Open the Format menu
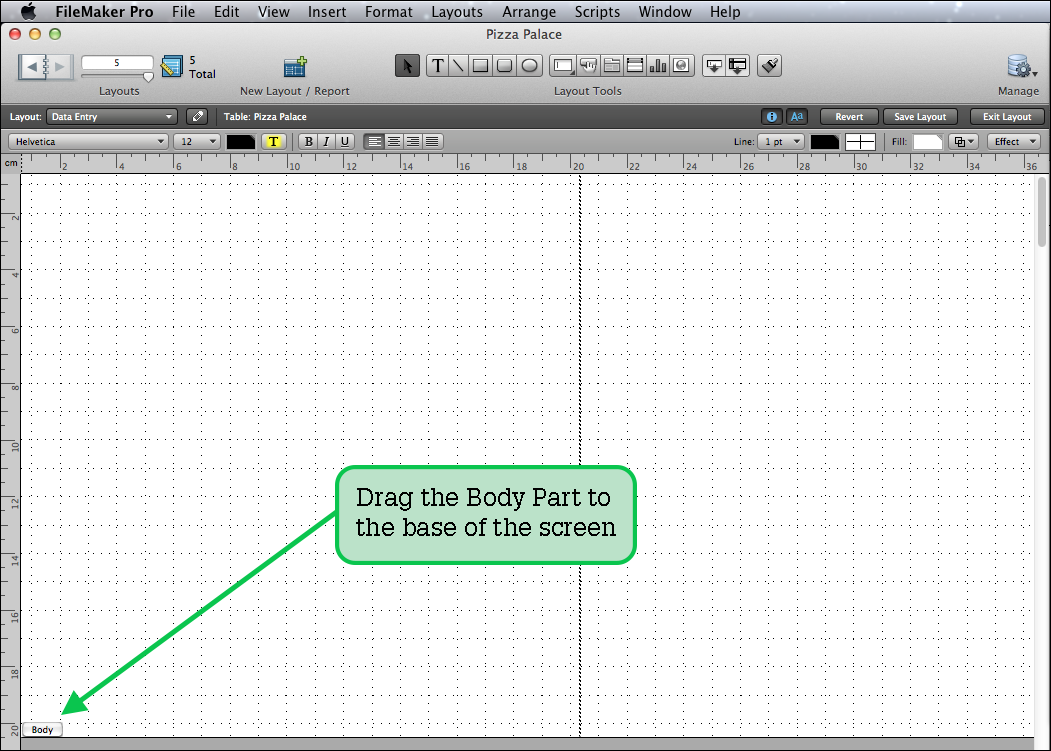 pos(389,11)
